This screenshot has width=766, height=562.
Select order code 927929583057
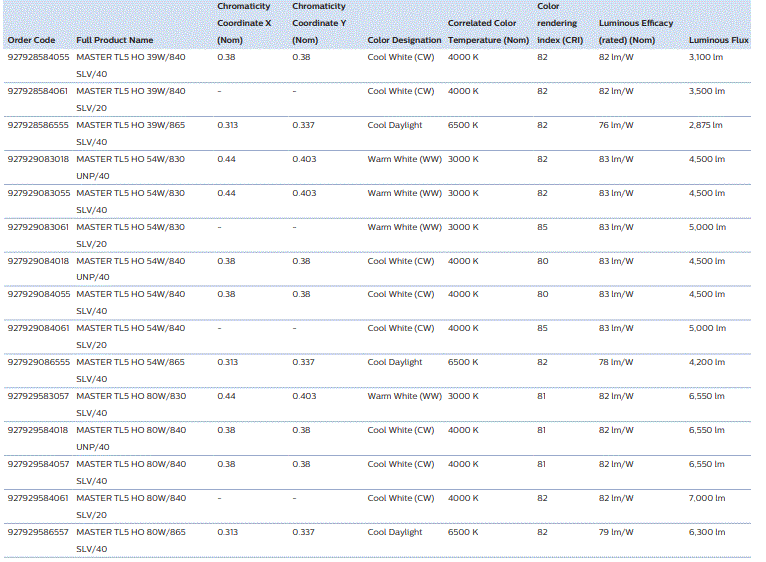pos(38,396)
